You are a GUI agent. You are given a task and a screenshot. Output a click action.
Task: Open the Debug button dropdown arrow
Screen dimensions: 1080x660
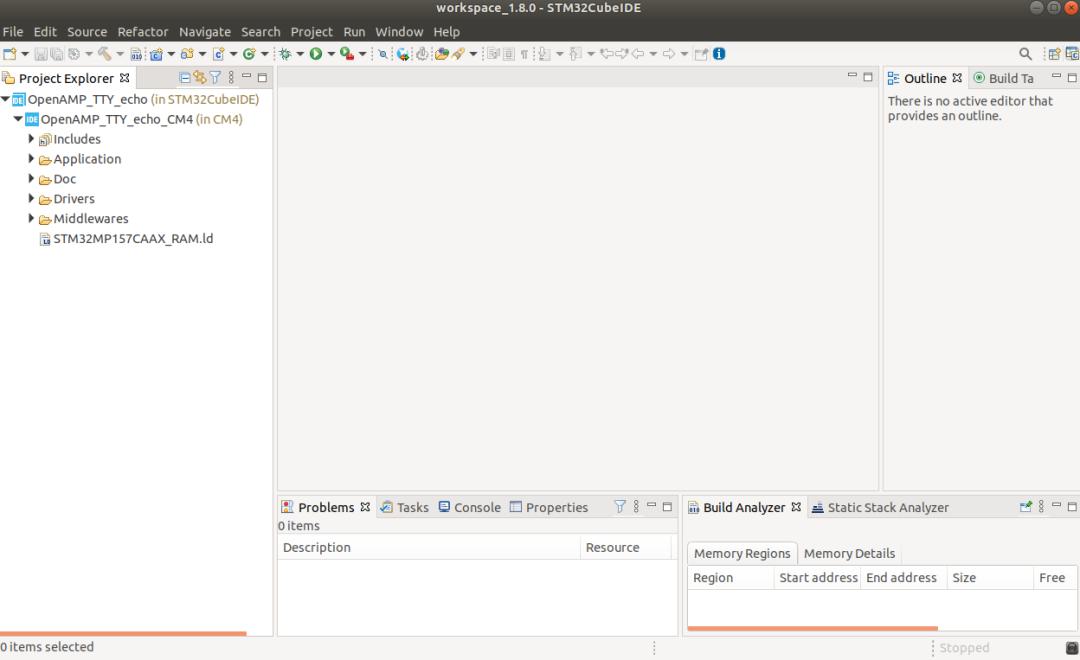coord(300,54)
